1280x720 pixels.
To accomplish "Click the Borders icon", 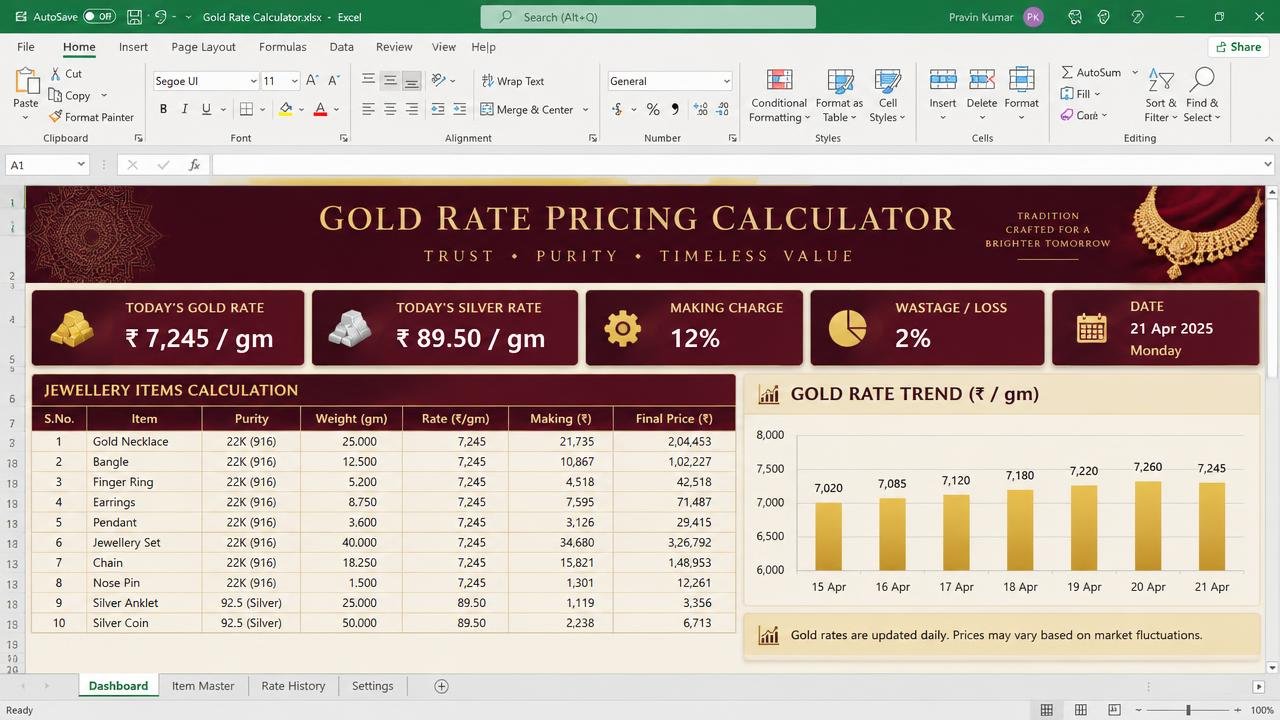I will click(246, 109).
